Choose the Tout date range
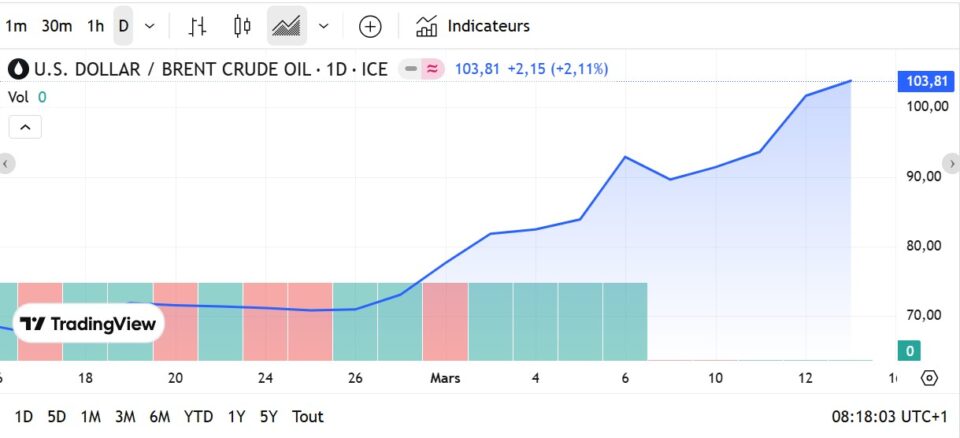The width and height of the screenshot is (960, 438). (308, 416)
